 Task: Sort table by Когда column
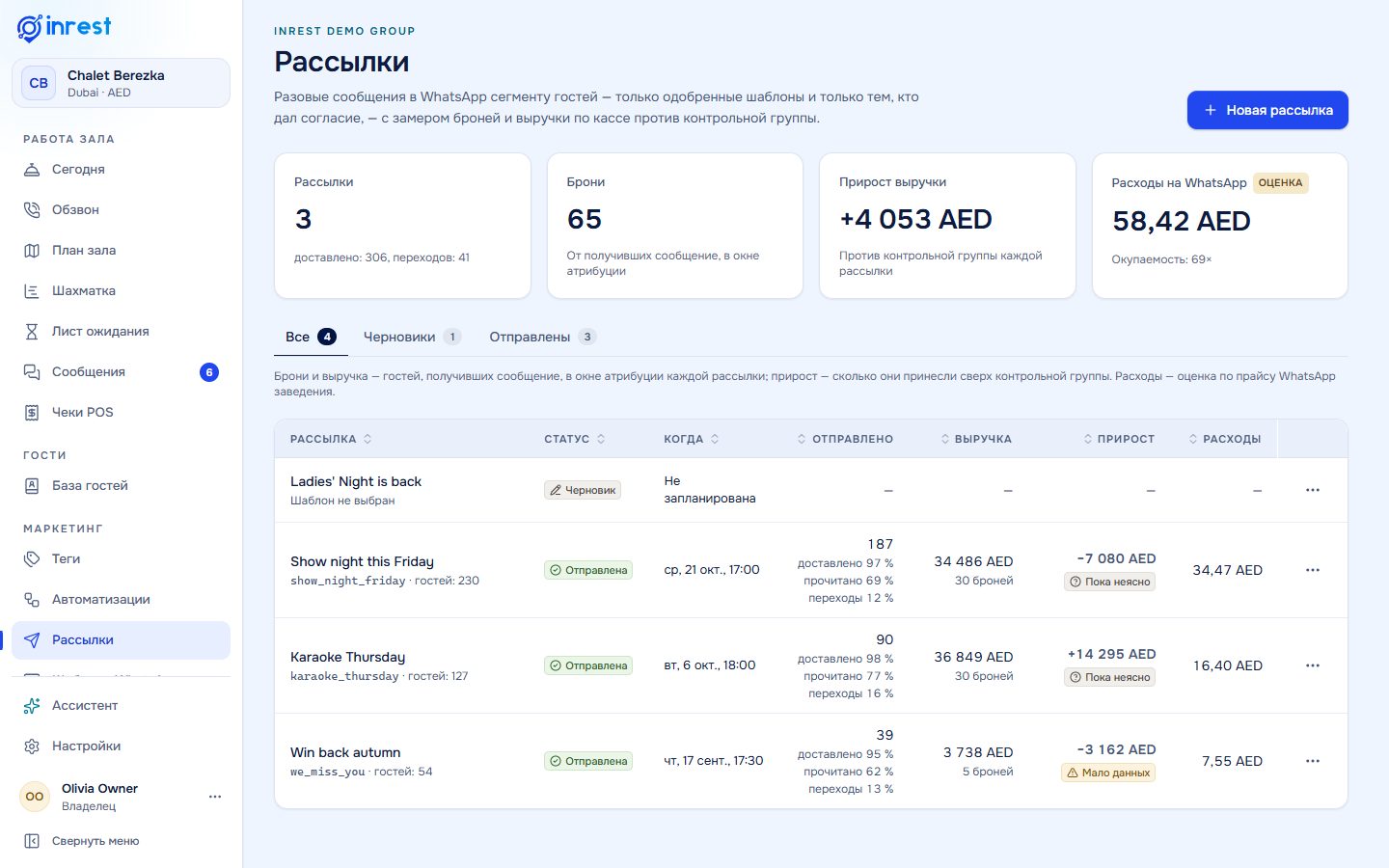[692, 439]
